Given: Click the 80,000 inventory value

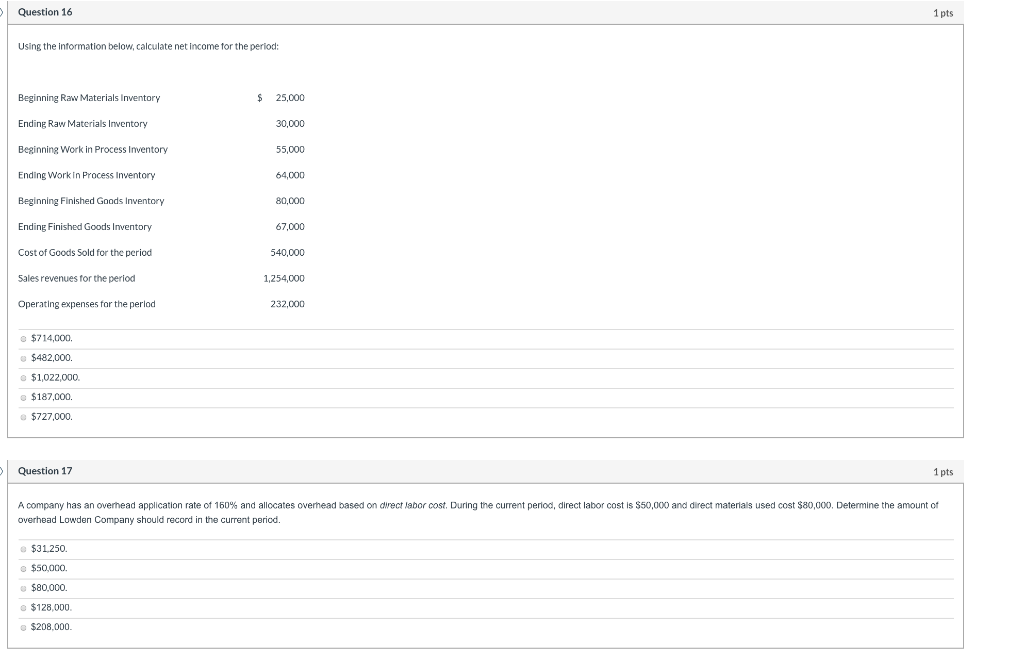Looking at the screenshot, I should (290, 201).
